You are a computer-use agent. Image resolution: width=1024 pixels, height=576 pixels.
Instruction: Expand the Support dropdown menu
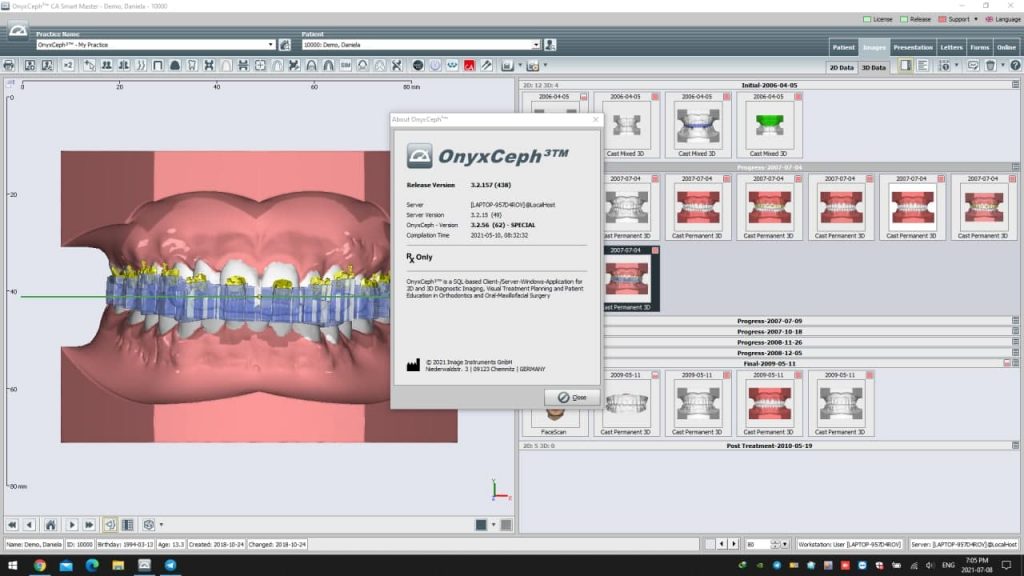975,19
